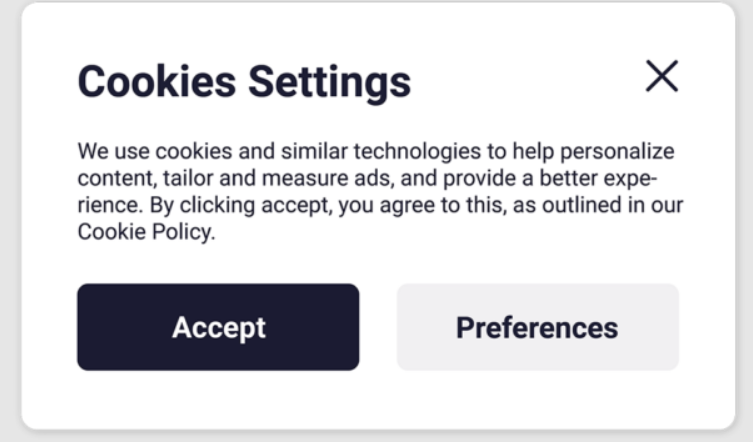Click the word Cookies in the title
The image size is (753, 442).
(156, 81)
